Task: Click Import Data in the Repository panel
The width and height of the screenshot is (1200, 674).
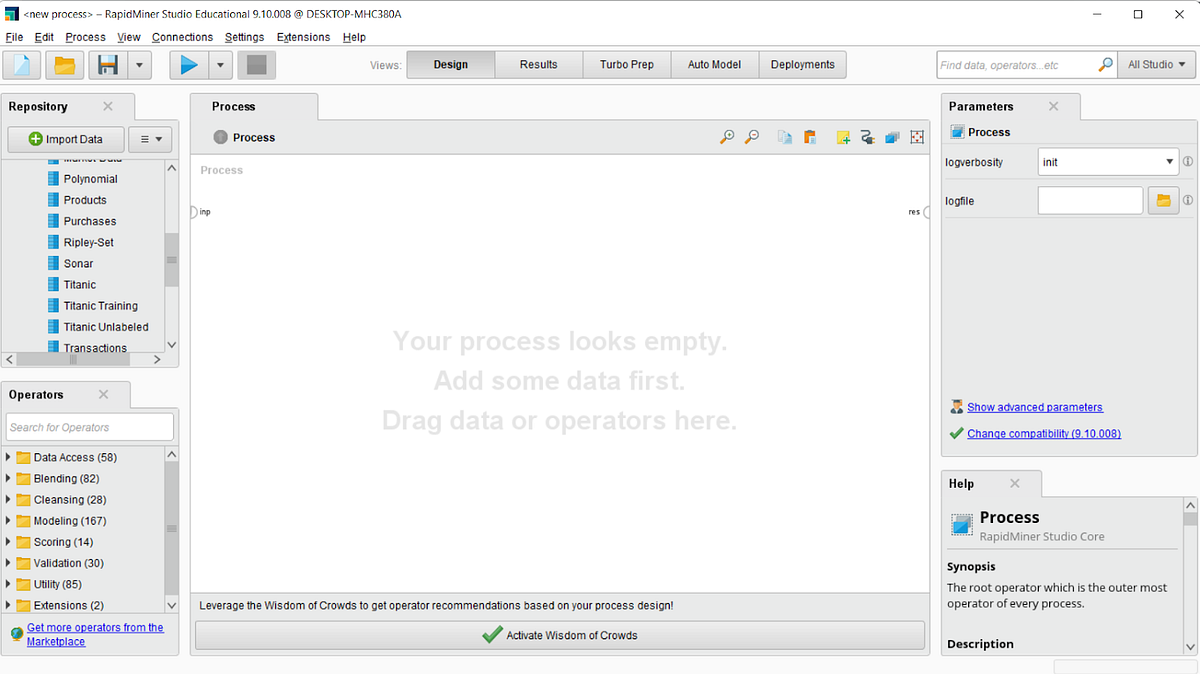Action: pos(65,139)
